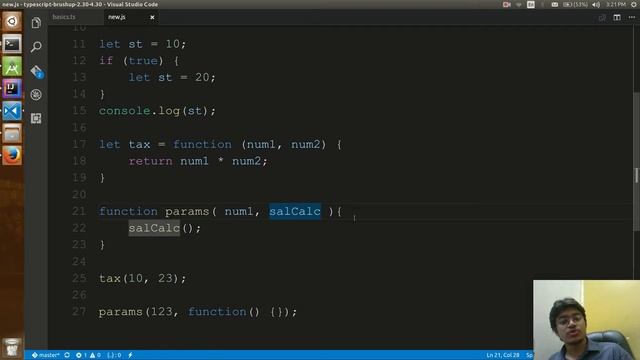The width and height of the screenshot is (640, 360).
Task: Click the params(123, function() {}) call
Action: (x=198, y=311)
